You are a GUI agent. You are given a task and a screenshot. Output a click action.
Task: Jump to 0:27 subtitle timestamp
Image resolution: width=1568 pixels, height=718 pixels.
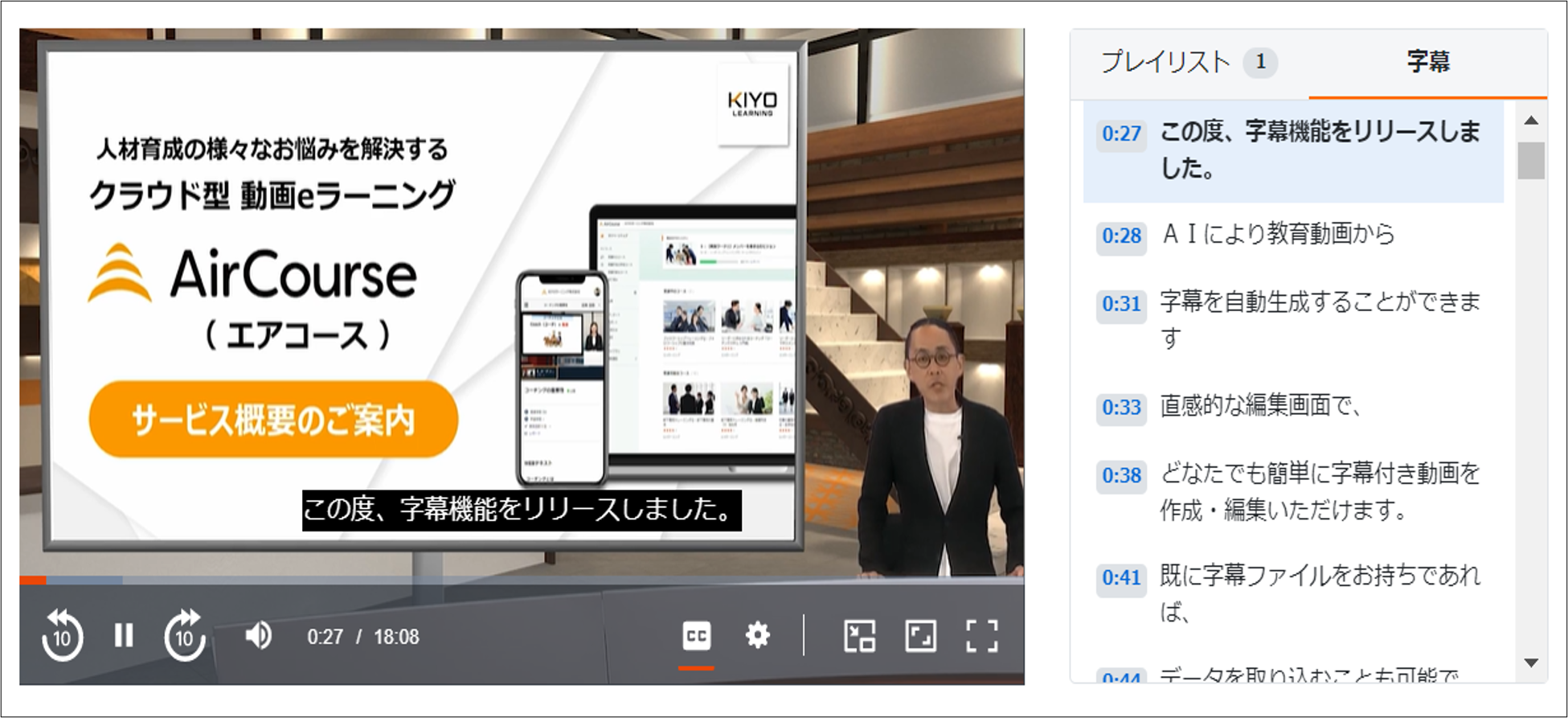1121,133
